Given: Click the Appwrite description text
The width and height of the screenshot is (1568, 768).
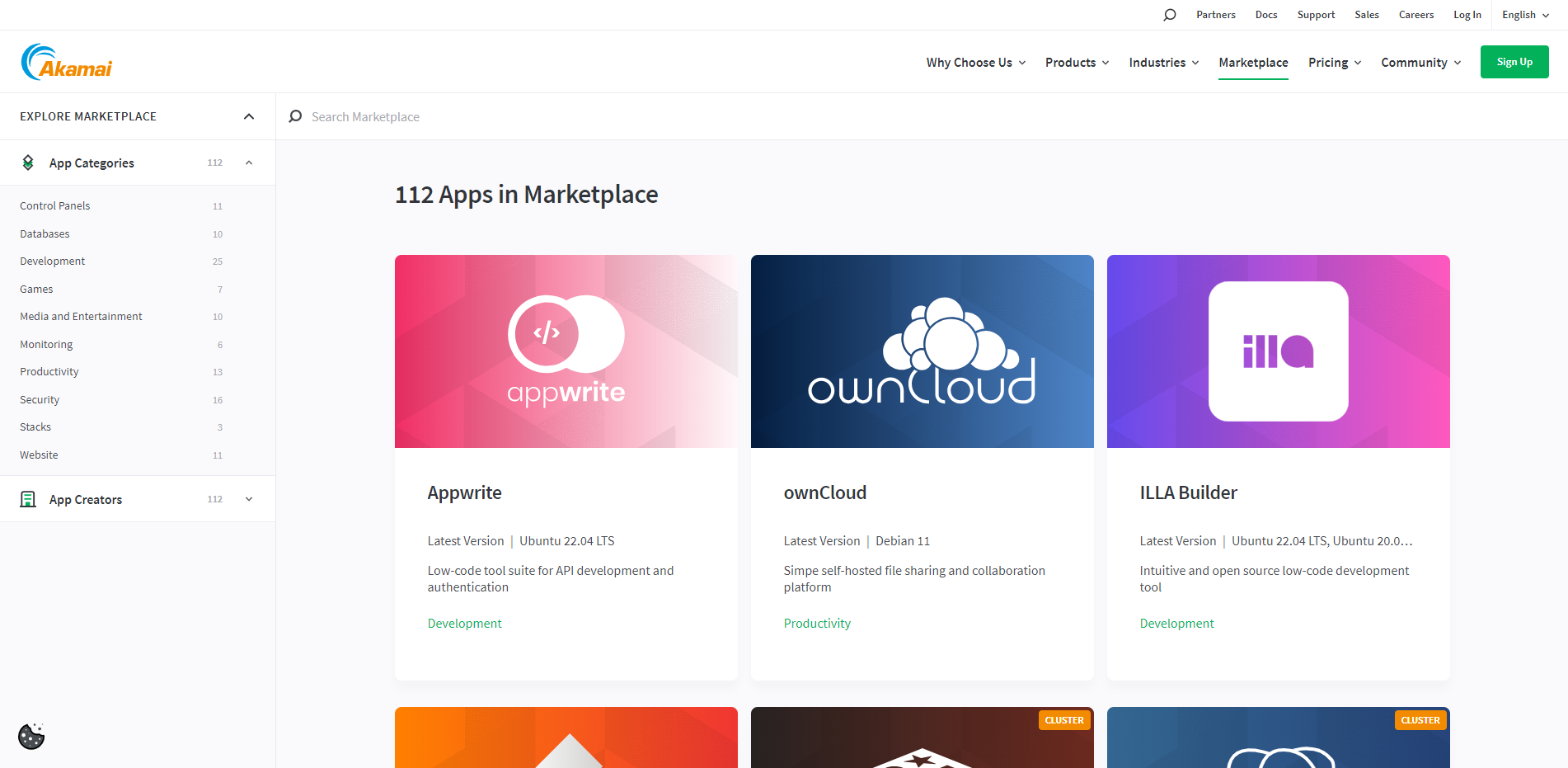Looking at the screenshot, I should pos(551,579).
